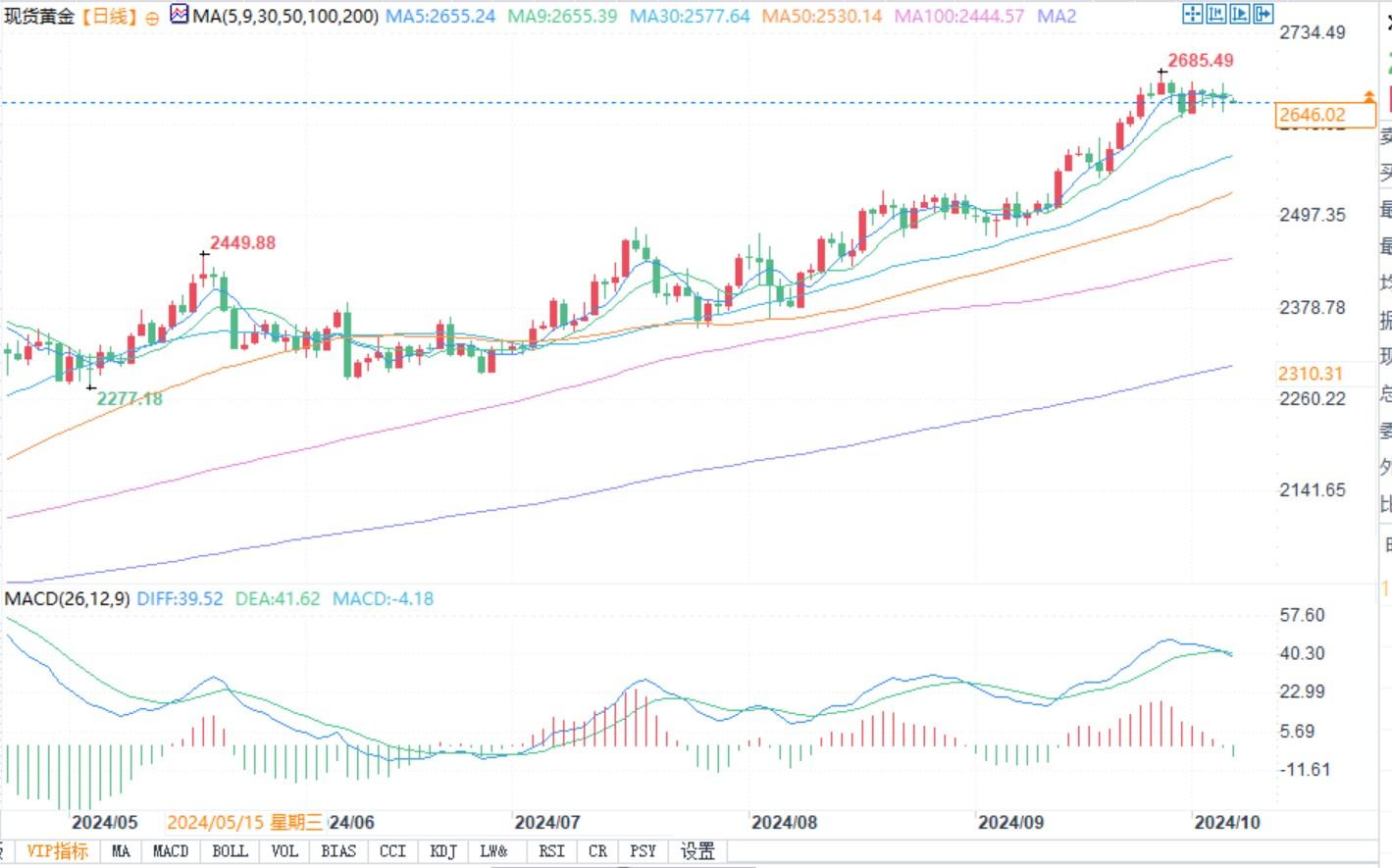
Task: Click the 2024/08 date marker on time axis
Action: pyautogui.click(x=784, y=822)
